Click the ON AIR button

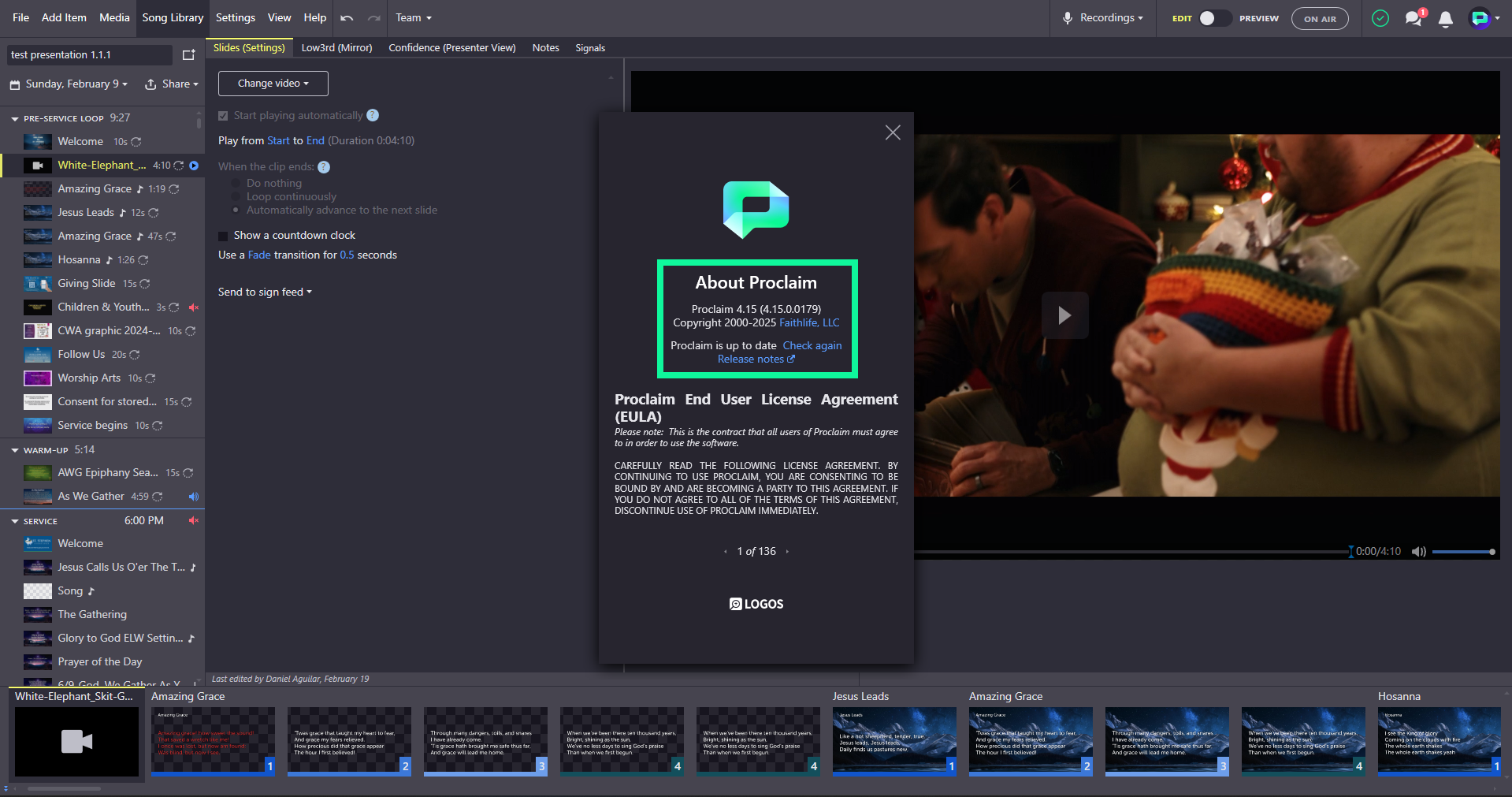pyautogui.click(x=1320, y=19)
